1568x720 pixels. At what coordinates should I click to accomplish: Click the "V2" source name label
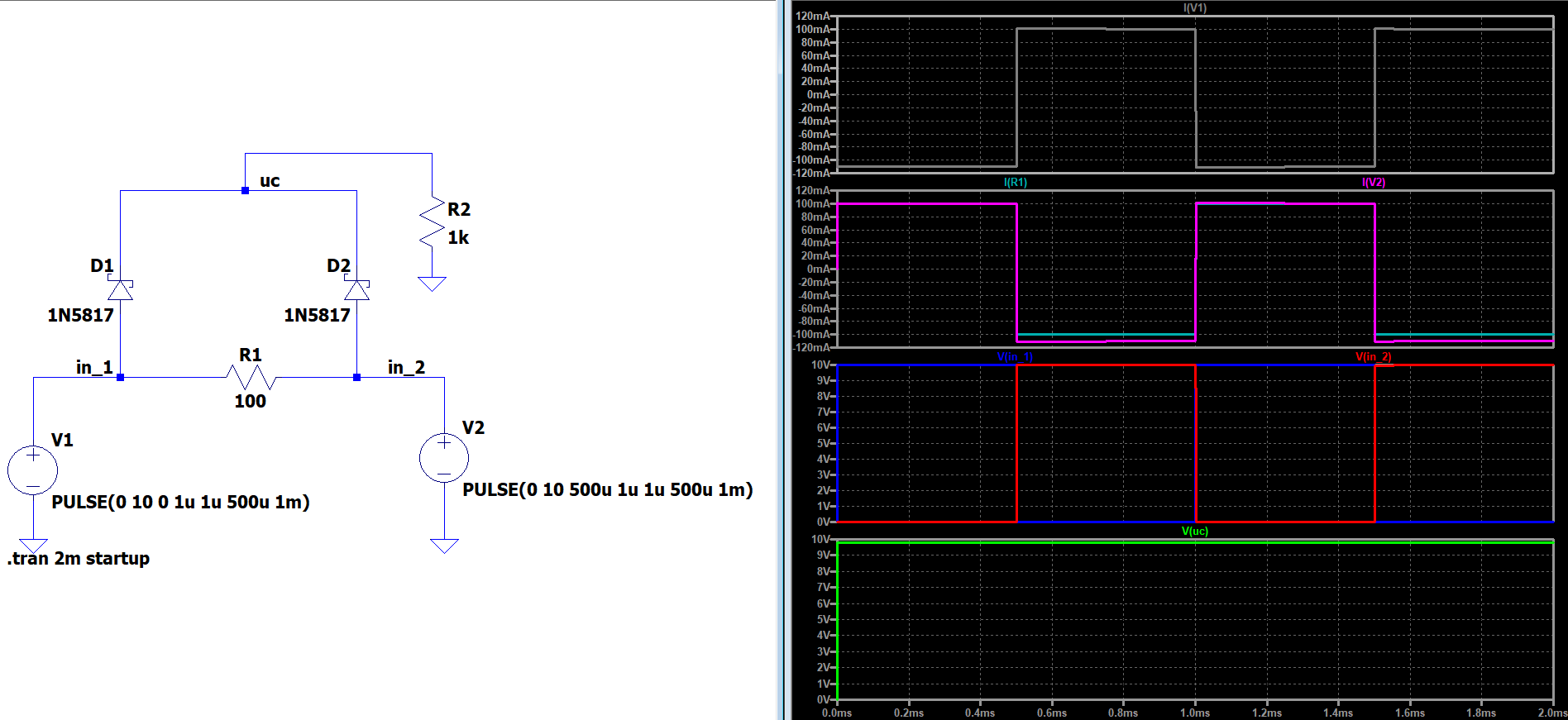[473, 427]
